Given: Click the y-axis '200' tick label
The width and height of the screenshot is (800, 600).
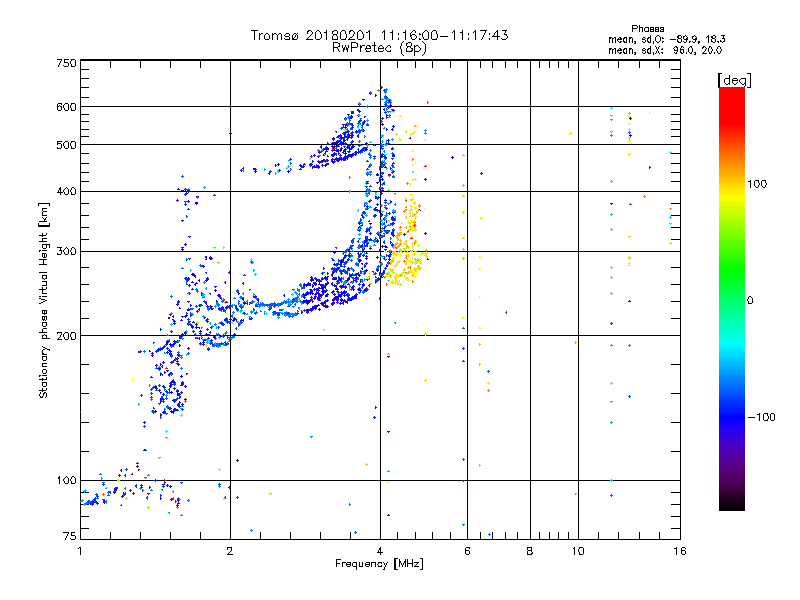Looking at the screenshot, I should point(66,336).
